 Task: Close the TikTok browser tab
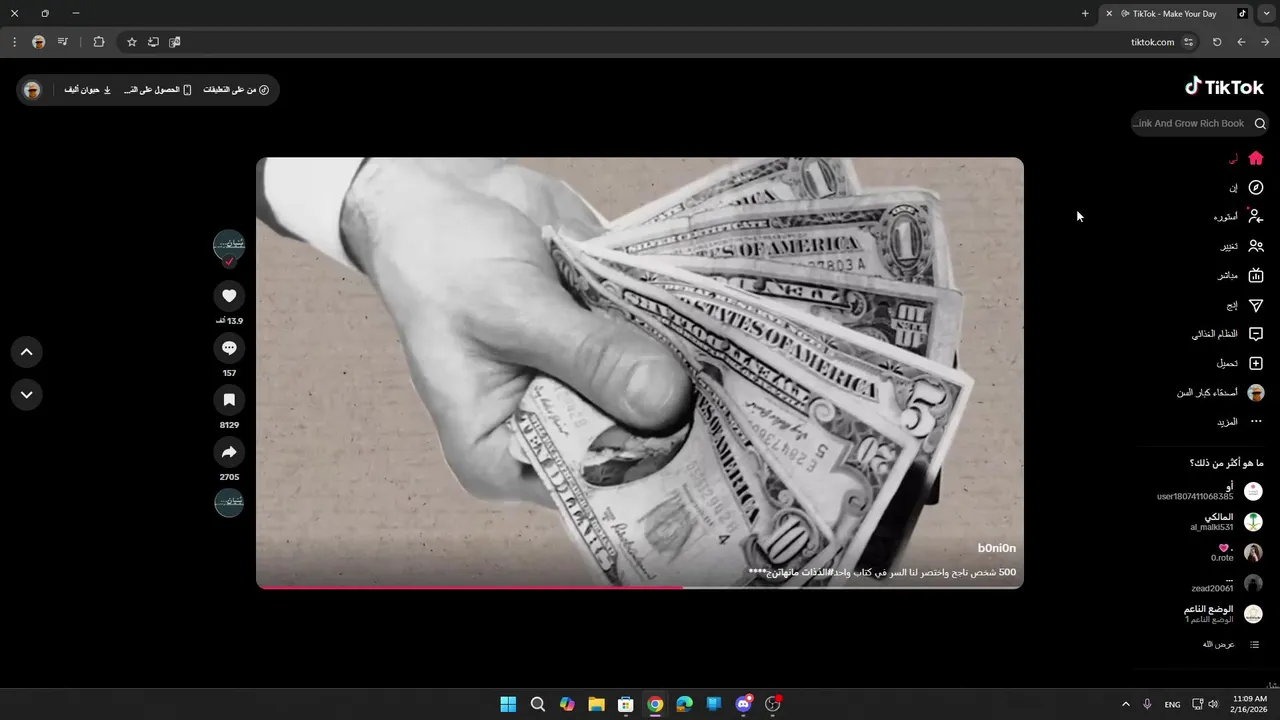coord(1109,14)
